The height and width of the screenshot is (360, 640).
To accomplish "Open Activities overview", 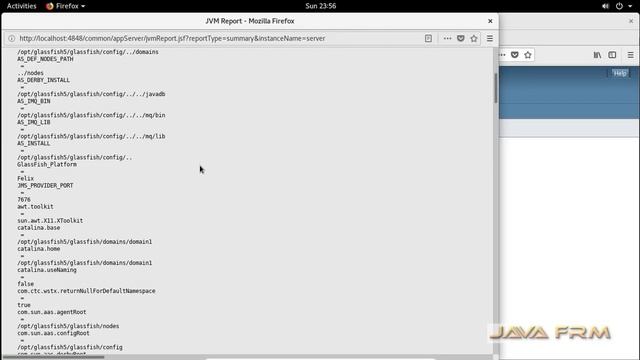I will point(22,6).
